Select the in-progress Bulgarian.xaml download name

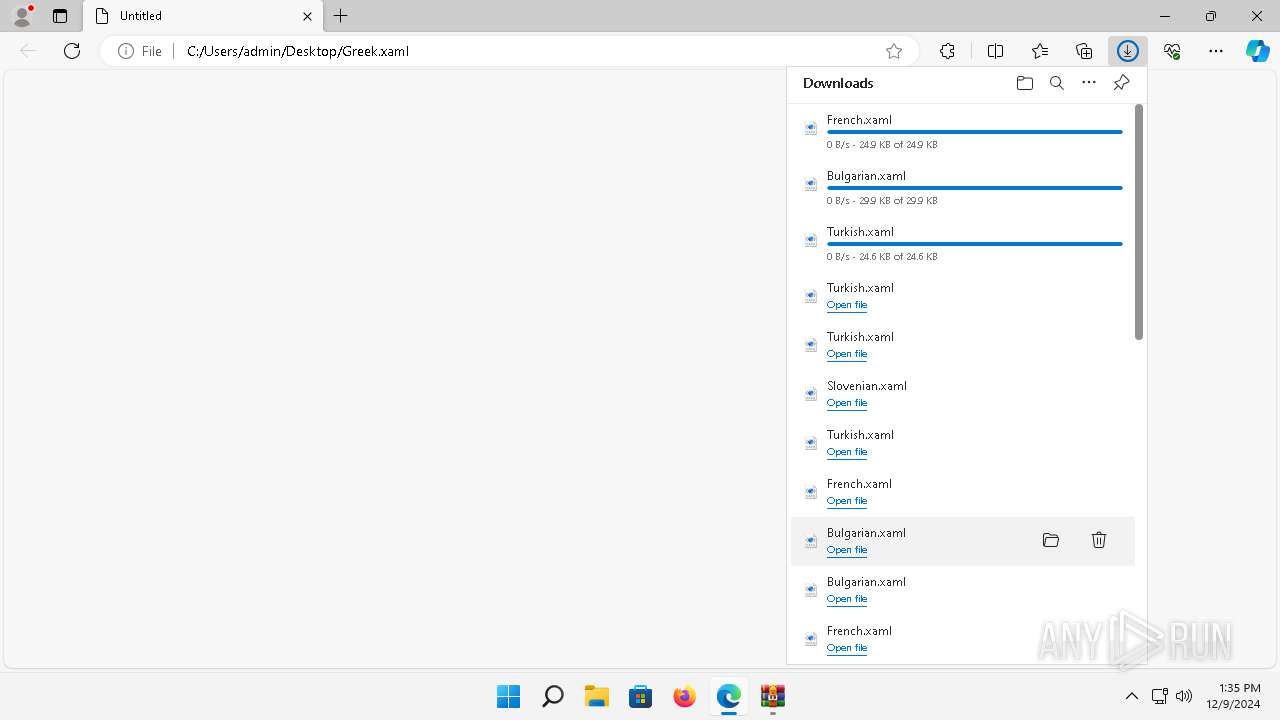click(866, 176)
